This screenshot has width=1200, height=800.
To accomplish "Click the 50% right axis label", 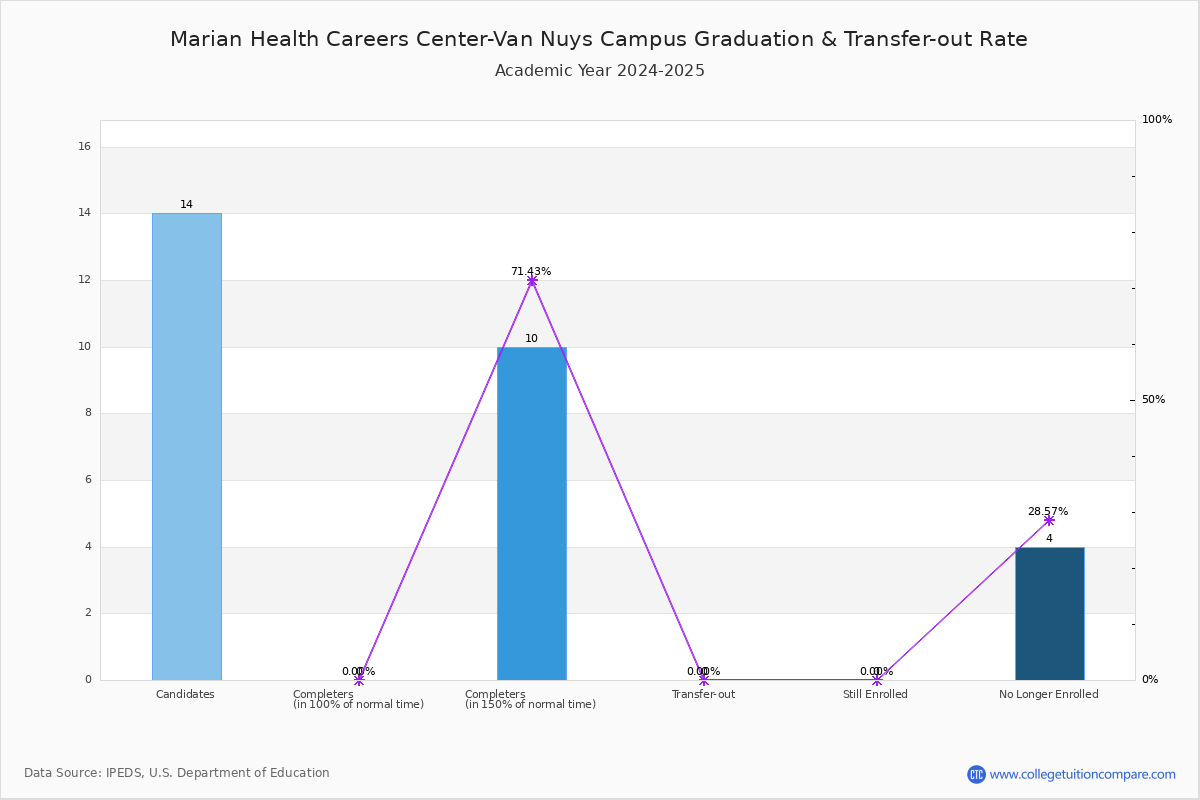I will (1153, 400).
